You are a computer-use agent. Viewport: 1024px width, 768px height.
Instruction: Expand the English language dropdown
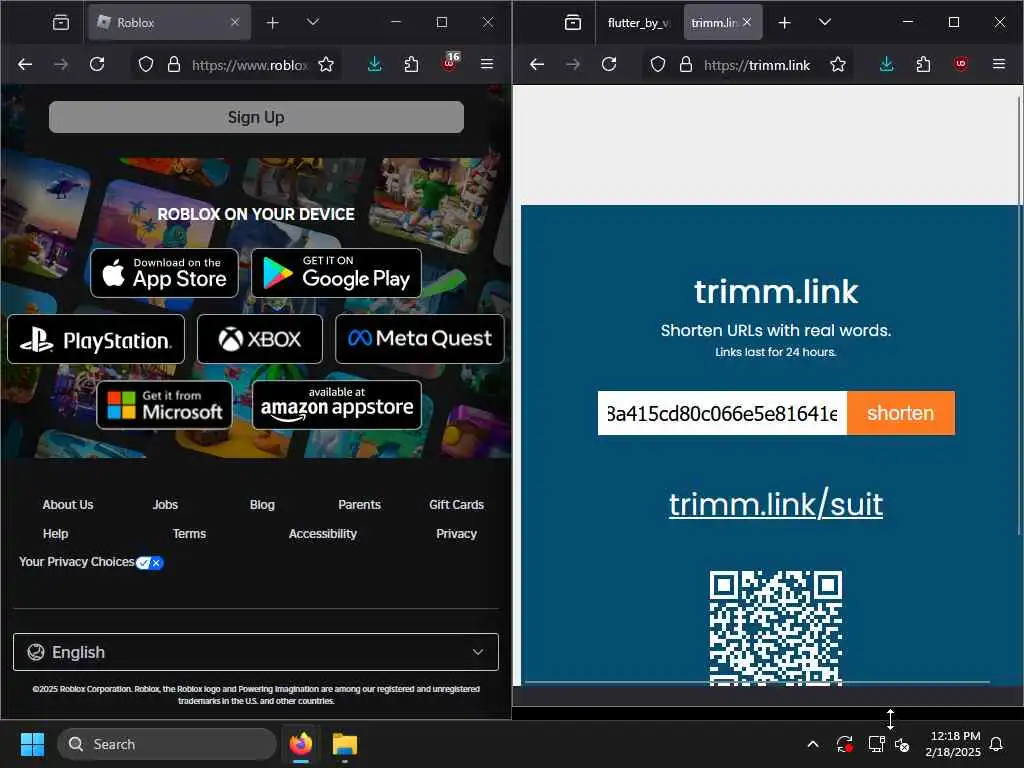[x=256, y=652]
